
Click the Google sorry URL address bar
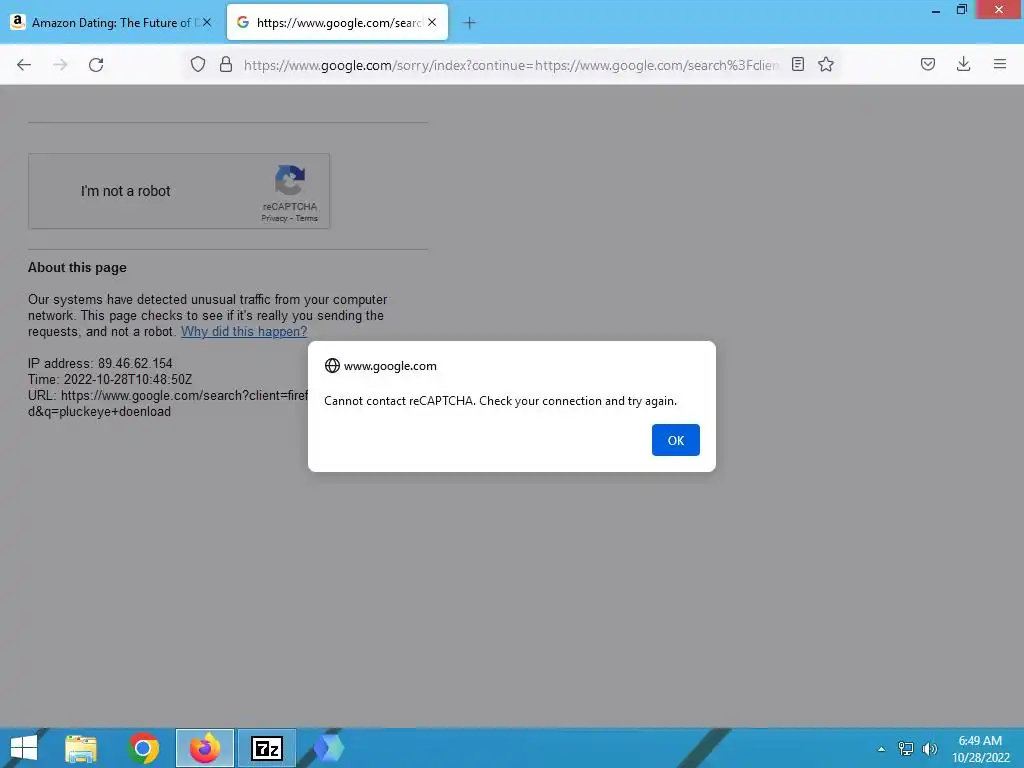(x=511, y=65)
